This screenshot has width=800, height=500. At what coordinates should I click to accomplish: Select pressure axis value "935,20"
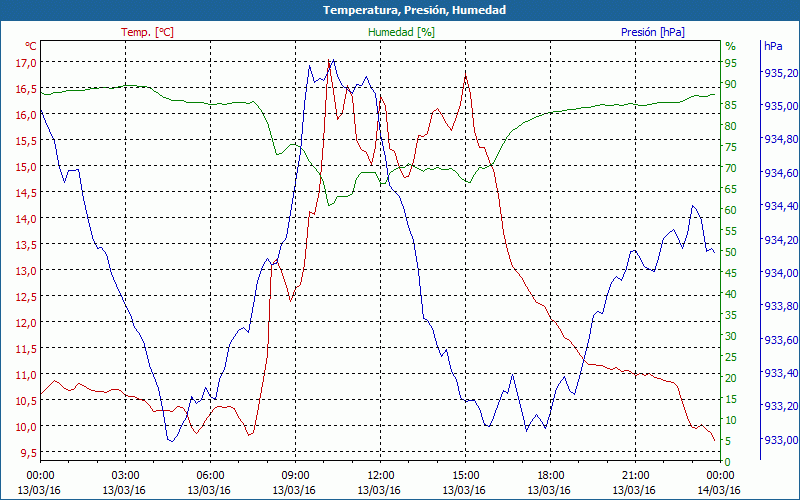tap(781, 73)
